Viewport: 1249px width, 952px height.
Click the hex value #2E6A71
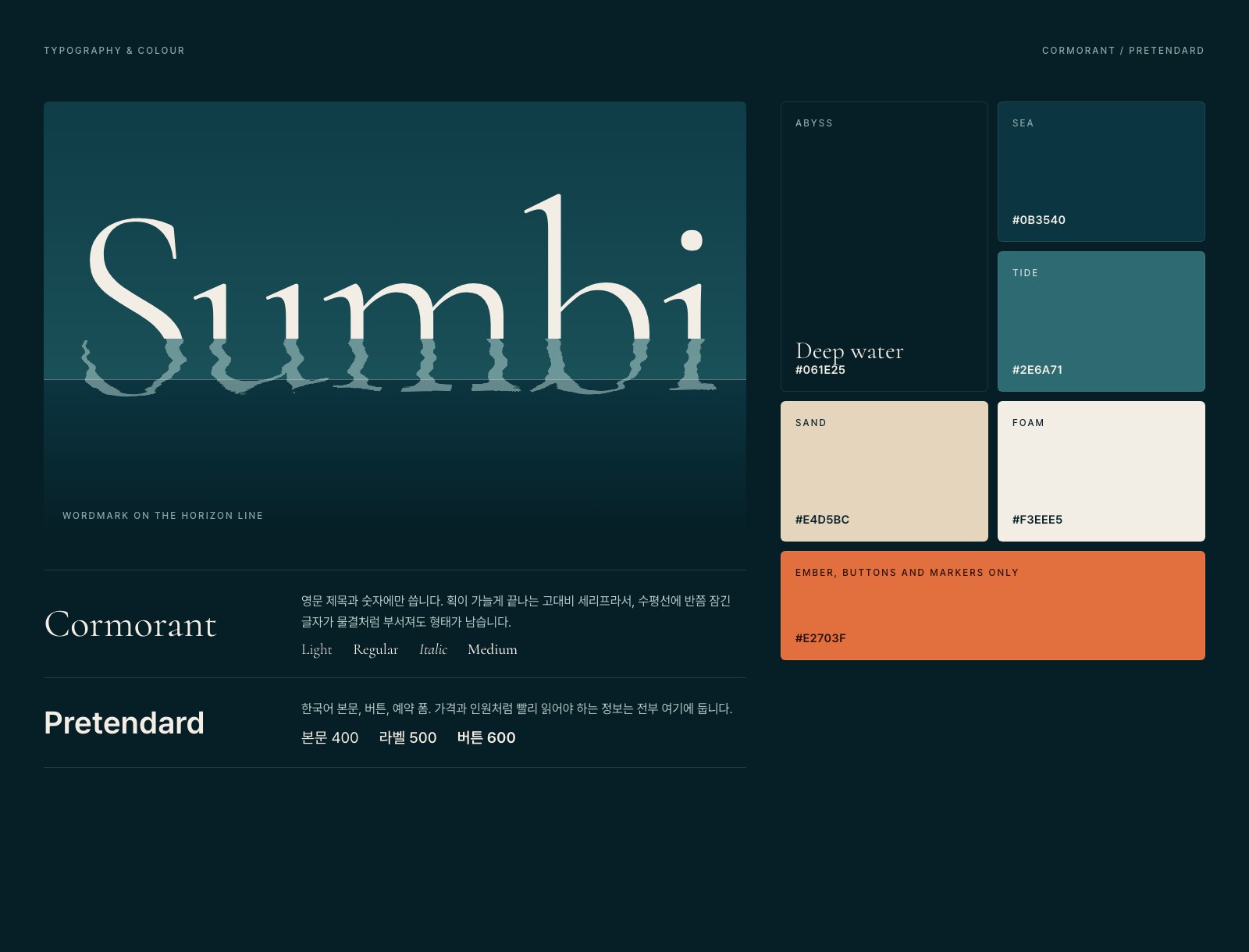tap(1037, 370)
